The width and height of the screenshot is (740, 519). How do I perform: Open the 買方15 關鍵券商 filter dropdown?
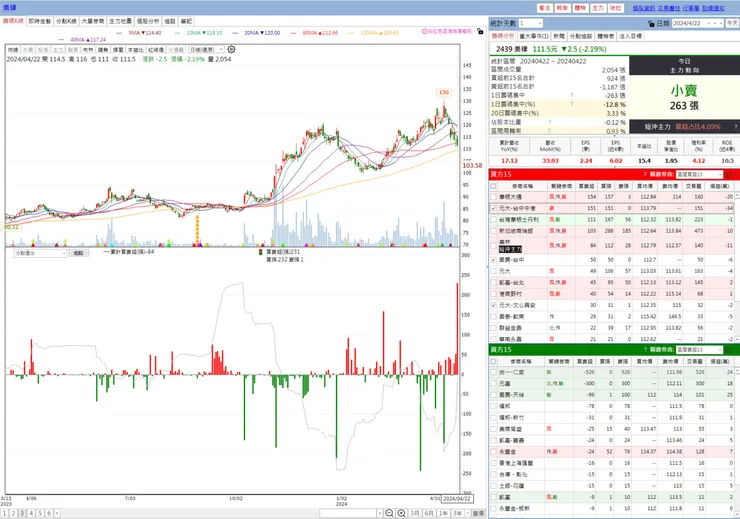699,174
